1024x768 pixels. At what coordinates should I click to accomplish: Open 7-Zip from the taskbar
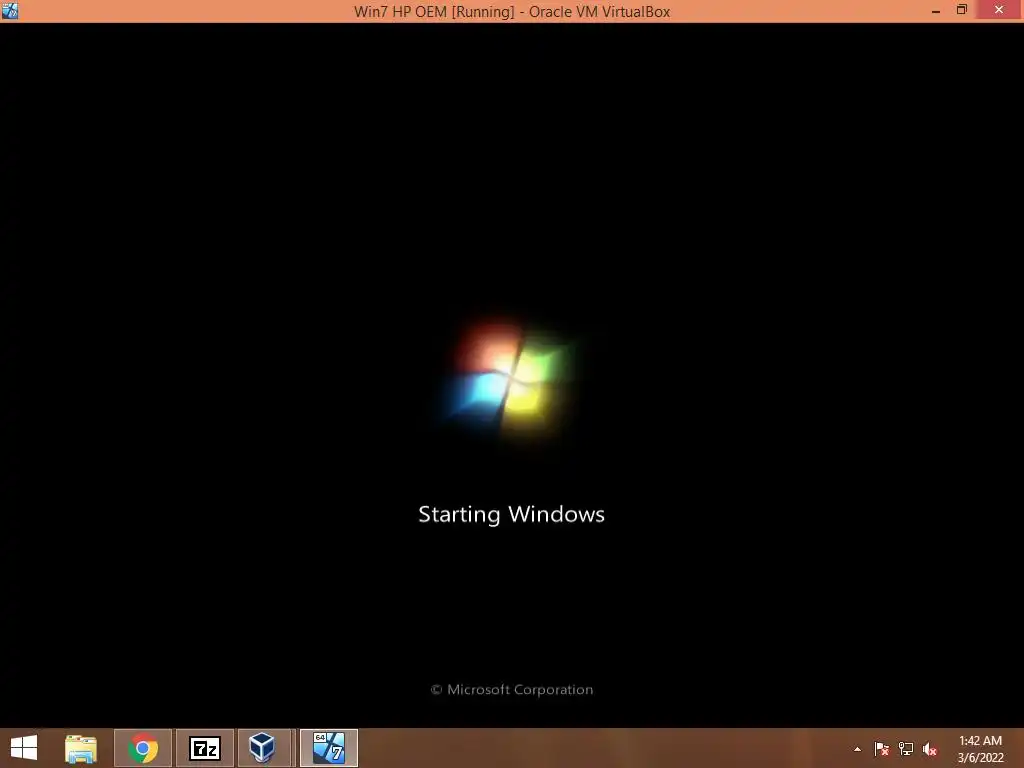pyautogui.click(x=204, y=748)
